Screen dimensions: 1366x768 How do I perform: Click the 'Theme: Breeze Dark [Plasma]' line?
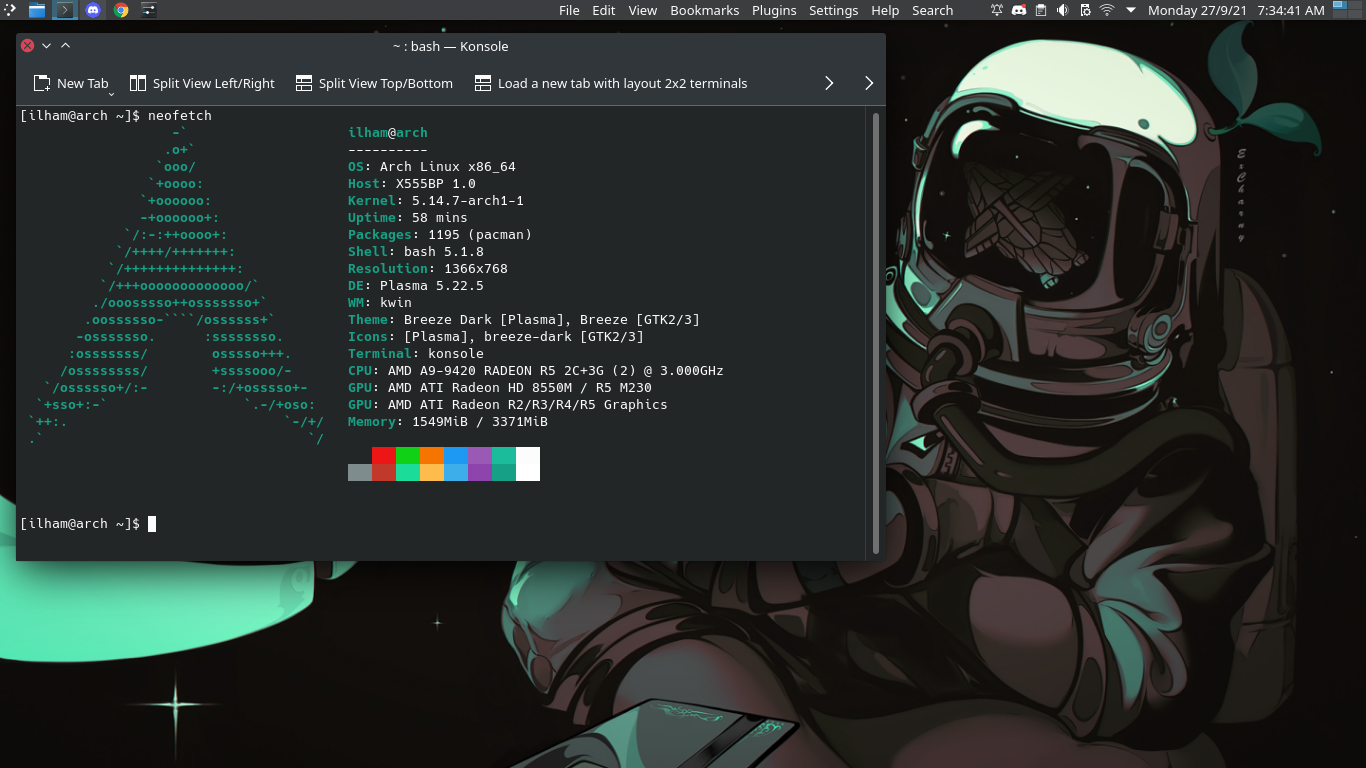[524, 320]
